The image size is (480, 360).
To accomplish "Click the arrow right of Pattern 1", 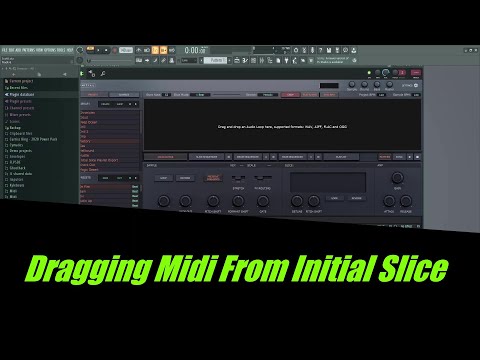I will (x=229, y=60).
